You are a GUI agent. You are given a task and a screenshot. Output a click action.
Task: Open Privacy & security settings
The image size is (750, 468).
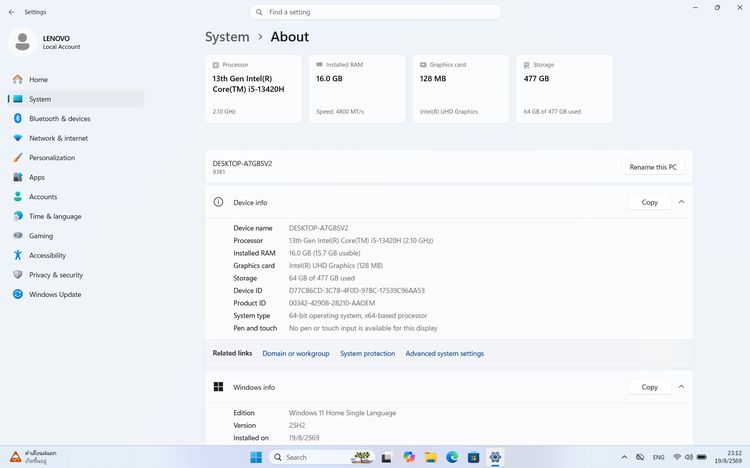(77, 275)
